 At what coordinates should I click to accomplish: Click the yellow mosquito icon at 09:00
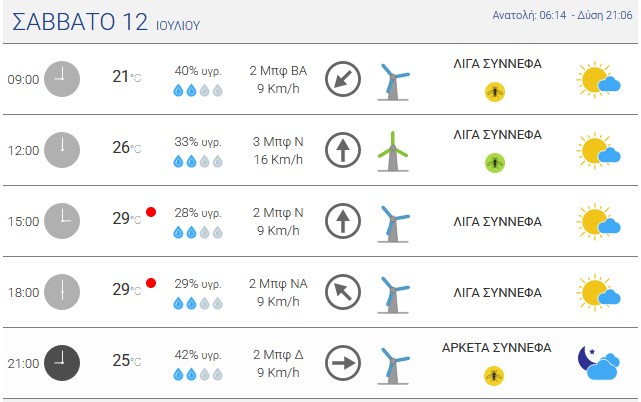(495, 92)
